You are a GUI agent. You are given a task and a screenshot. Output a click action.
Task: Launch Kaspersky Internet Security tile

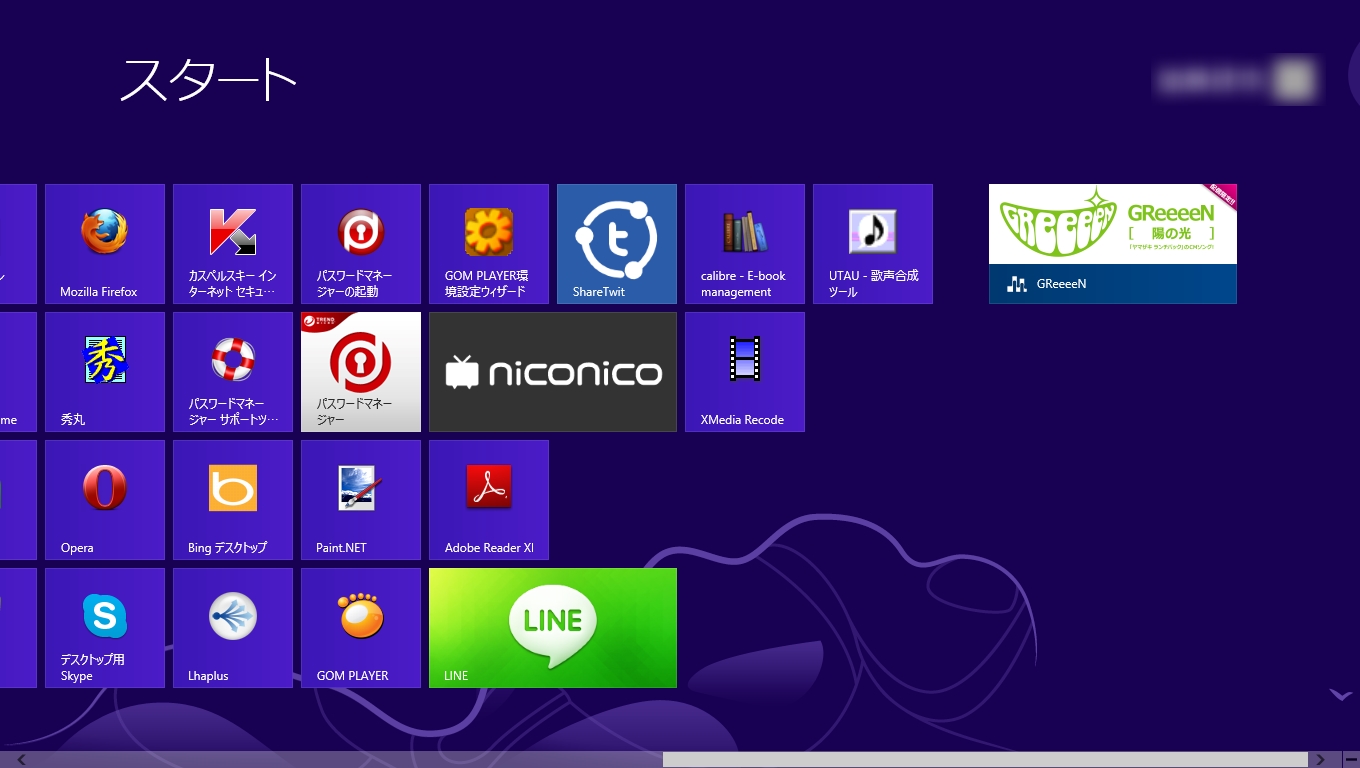(233, 244)
